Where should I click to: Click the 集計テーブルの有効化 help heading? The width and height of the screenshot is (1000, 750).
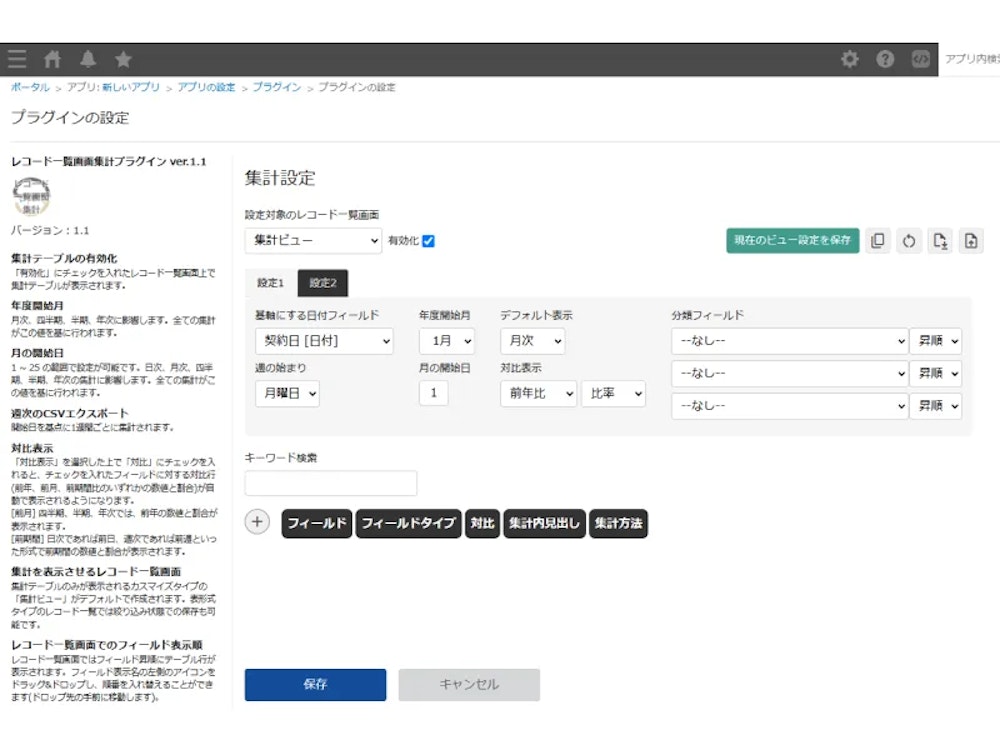click(x=64, y=259)
